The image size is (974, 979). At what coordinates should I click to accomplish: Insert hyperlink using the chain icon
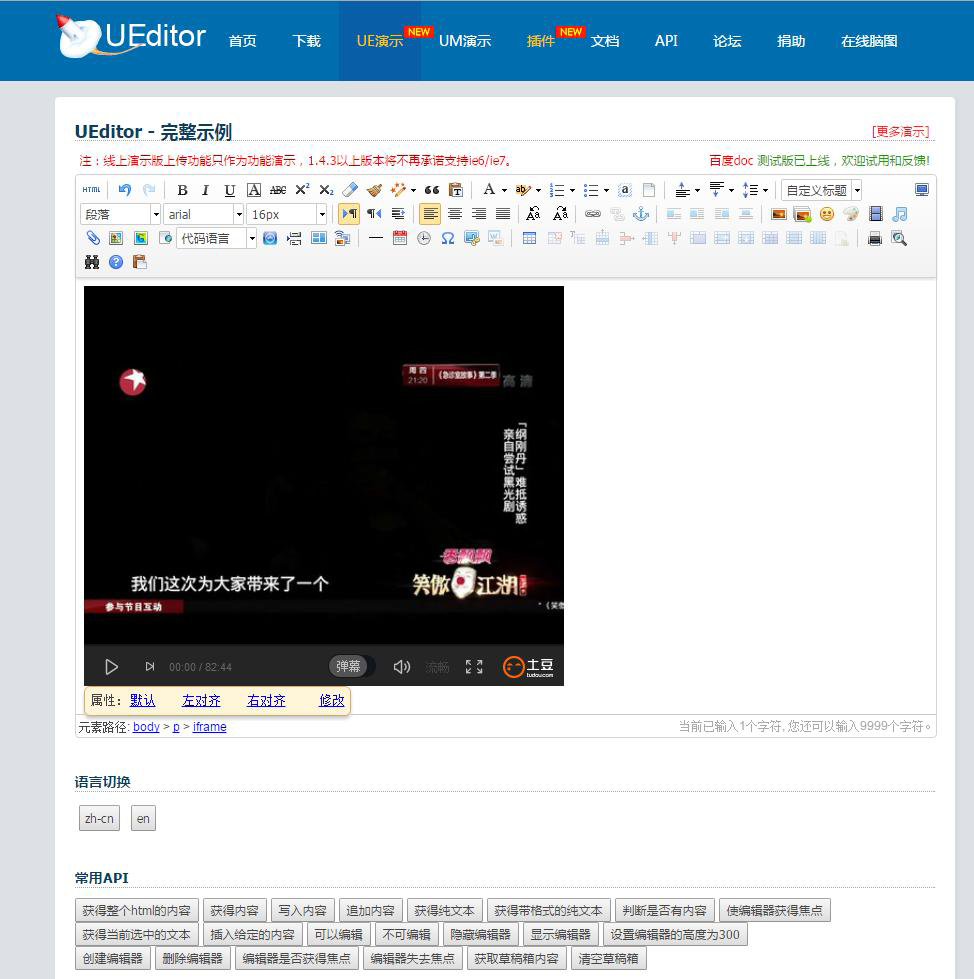click(x=593, y=214)
